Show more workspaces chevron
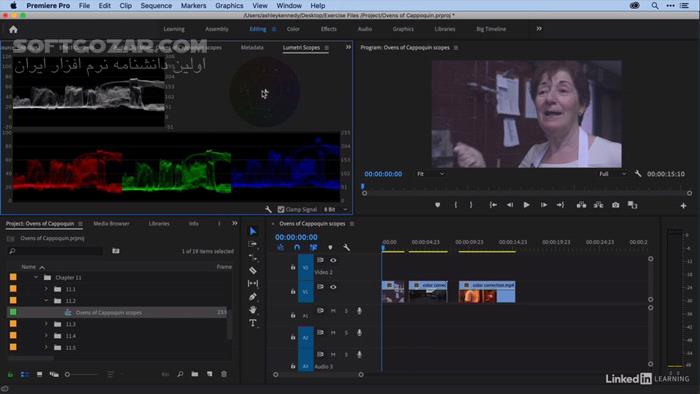The width and height of the screenshot is (700, 394). tap(539, 29)
